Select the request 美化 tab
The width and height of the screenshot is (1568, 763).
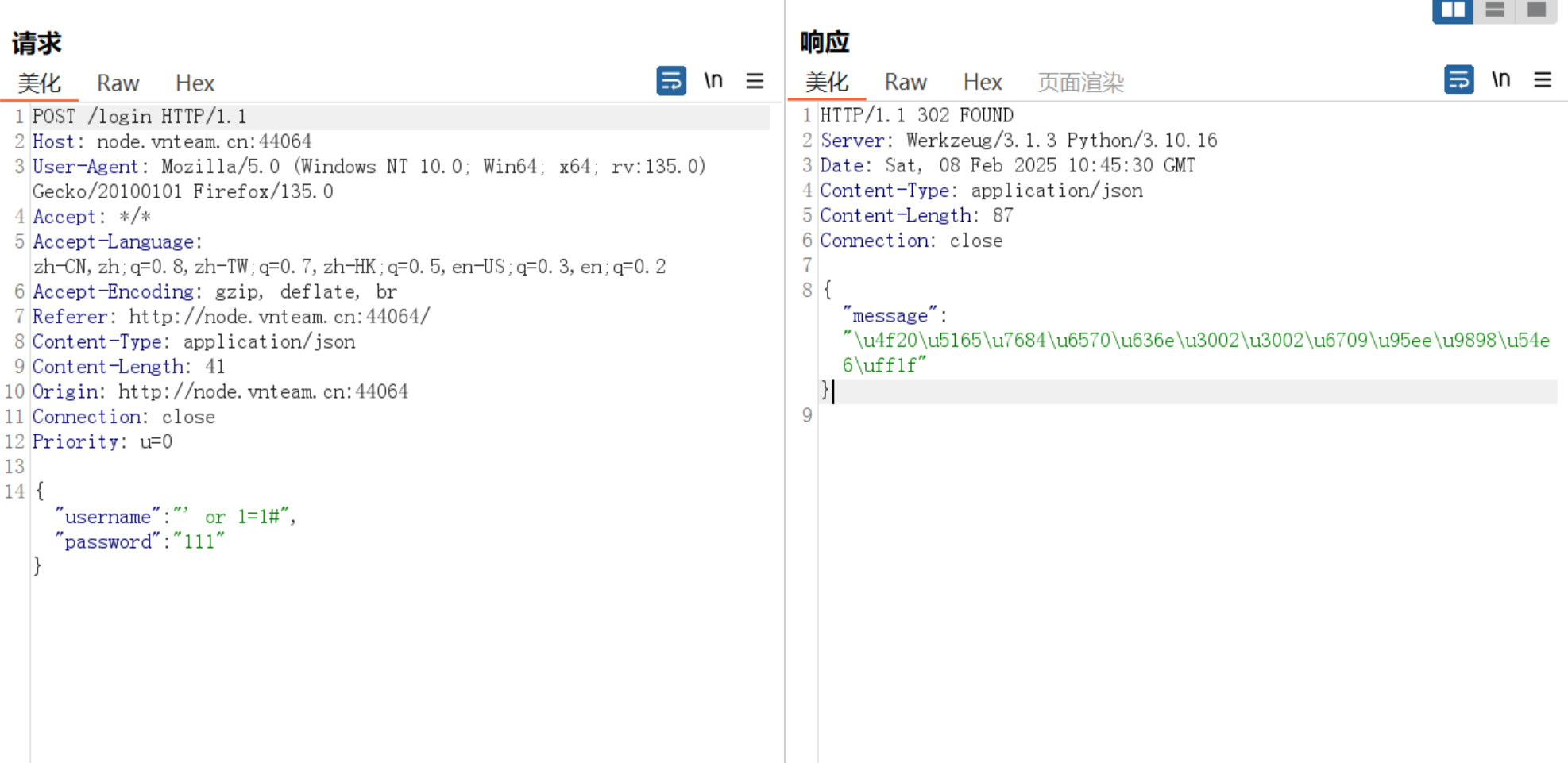coord(39,83)
